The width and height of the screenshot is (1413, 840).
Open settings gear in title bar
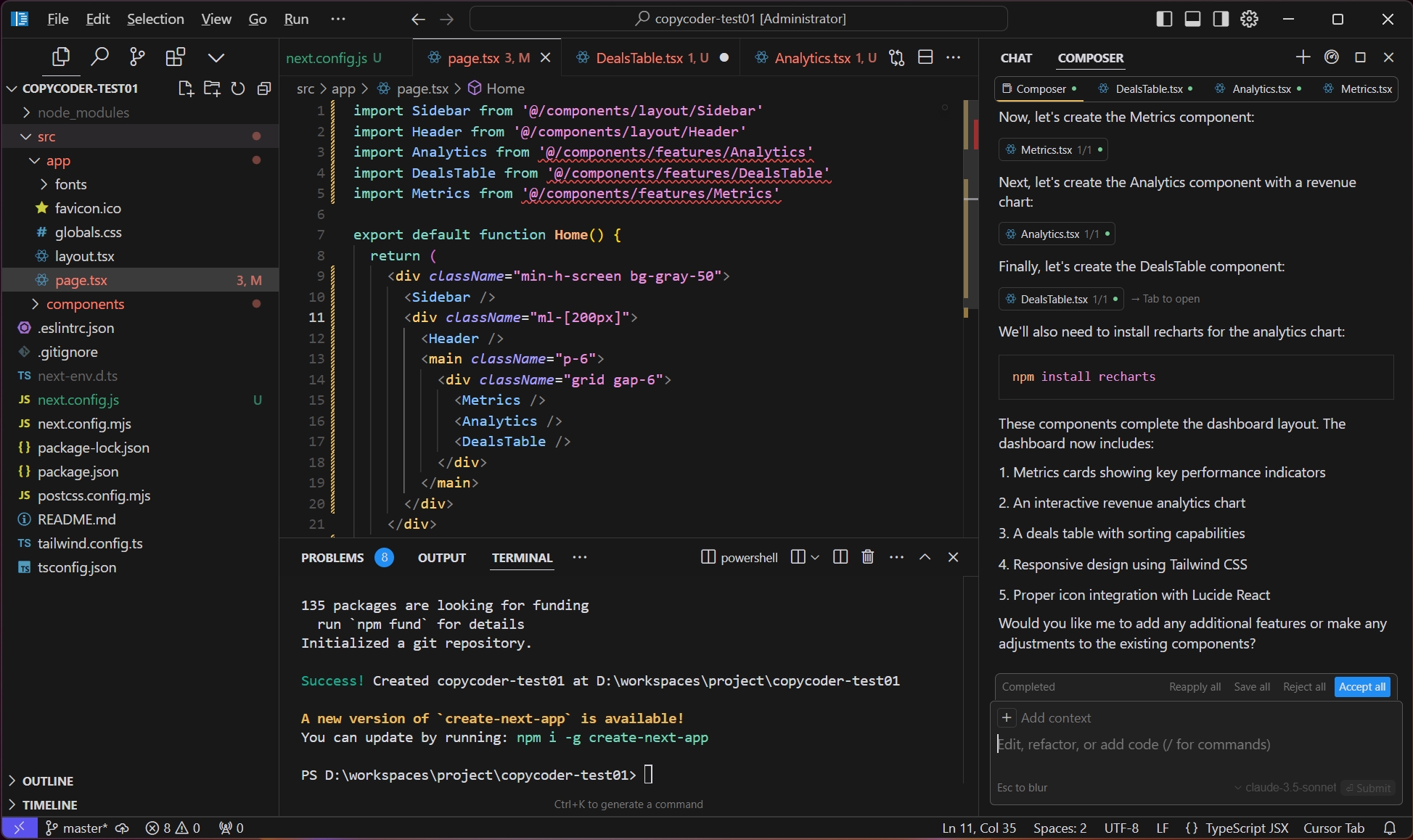[1249, 19]
